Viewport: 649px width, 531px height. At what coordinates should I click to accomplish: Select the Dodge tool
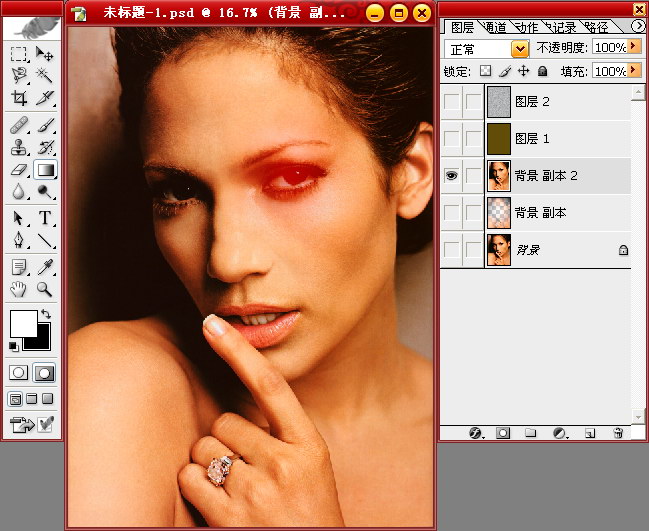(44, 192)
